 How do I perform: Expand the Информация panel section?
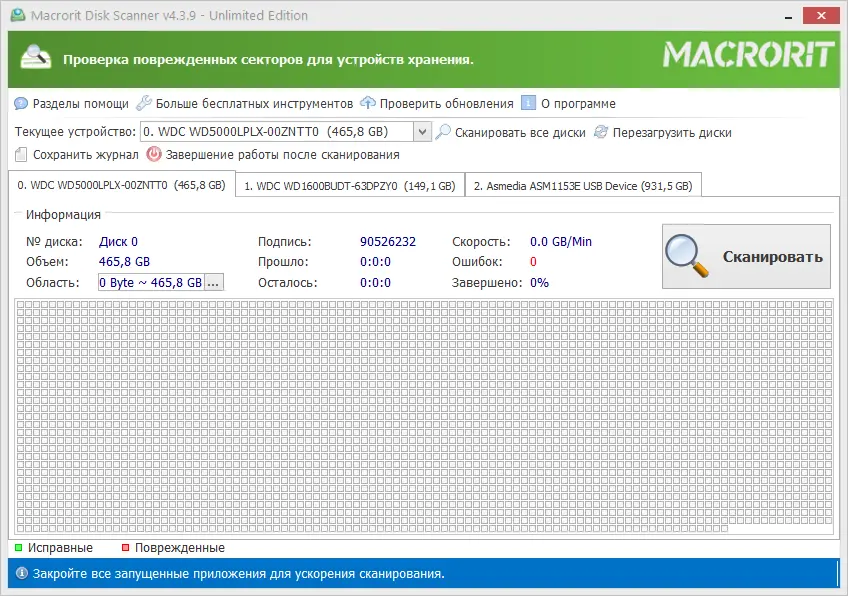point(62,214)
